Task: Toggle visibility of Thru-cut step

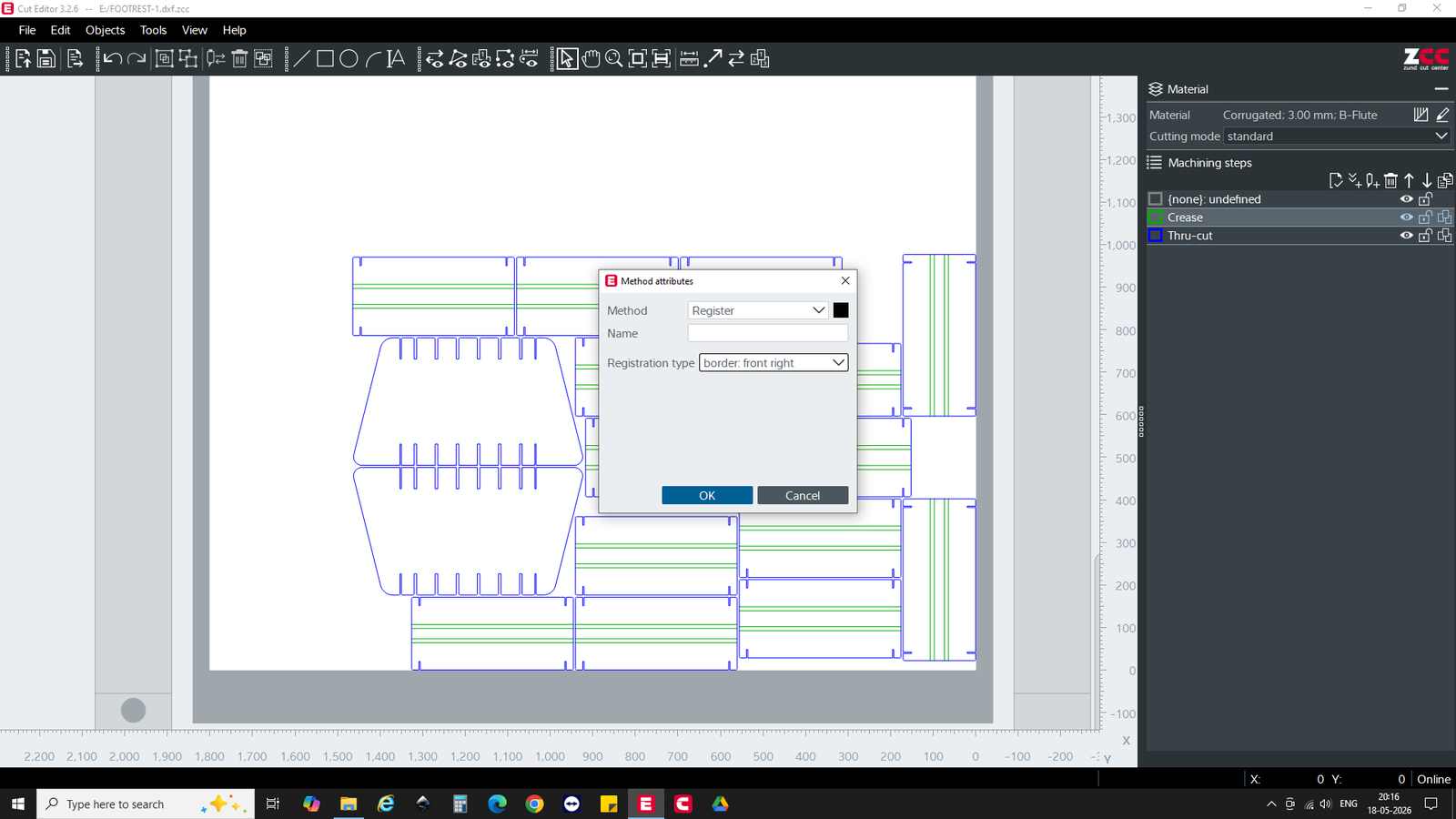Action: (x=1406, y=236)
